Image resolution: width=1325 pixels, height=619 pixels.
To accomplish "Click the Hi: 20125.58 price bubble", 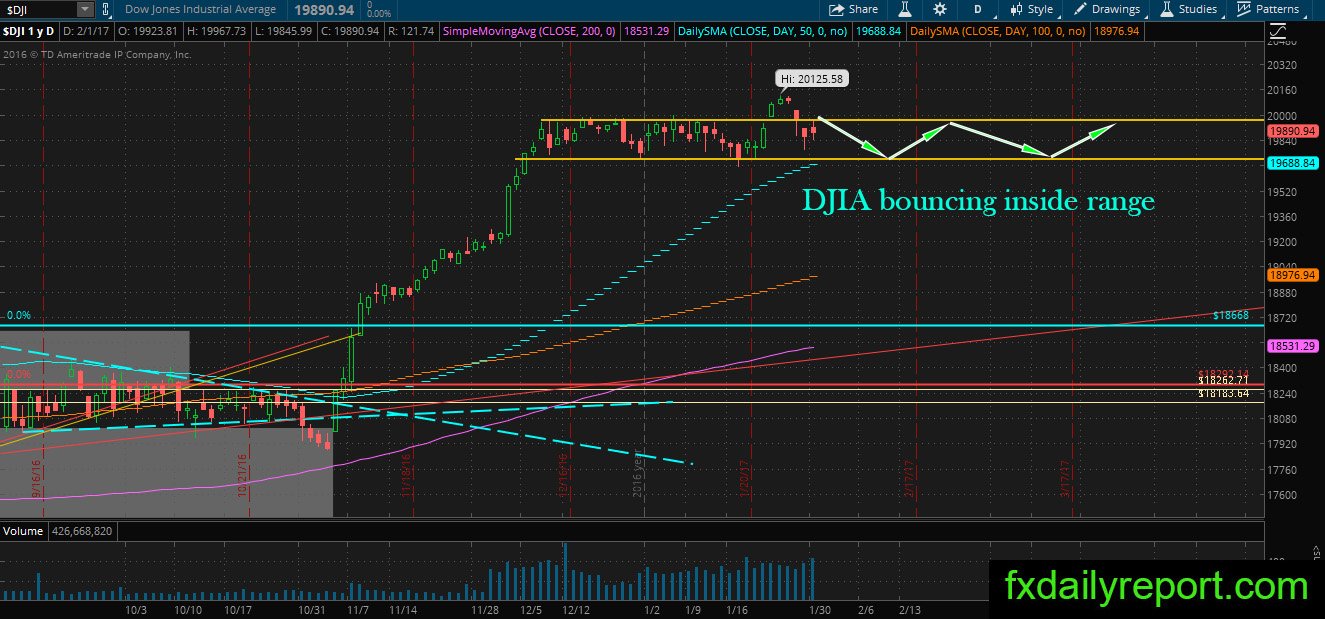I will point(813,77).
